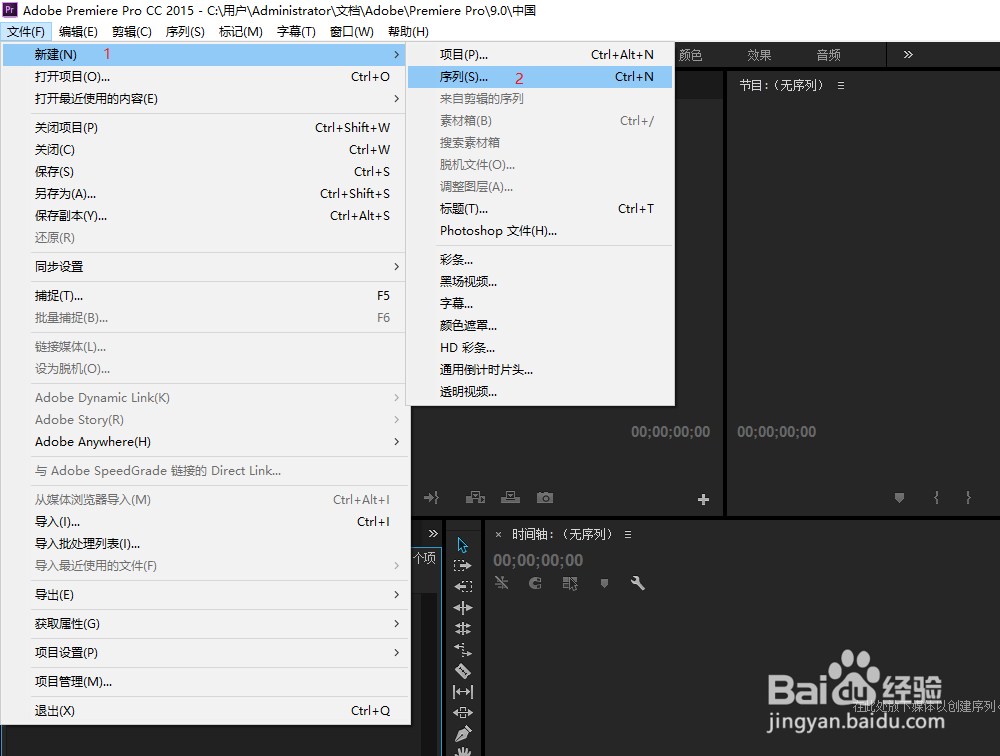This screenshot has height=756, width=1000.
Task: Expand the 新建(N) submenu
Action: pyautogui.click(x=204, y=55)
